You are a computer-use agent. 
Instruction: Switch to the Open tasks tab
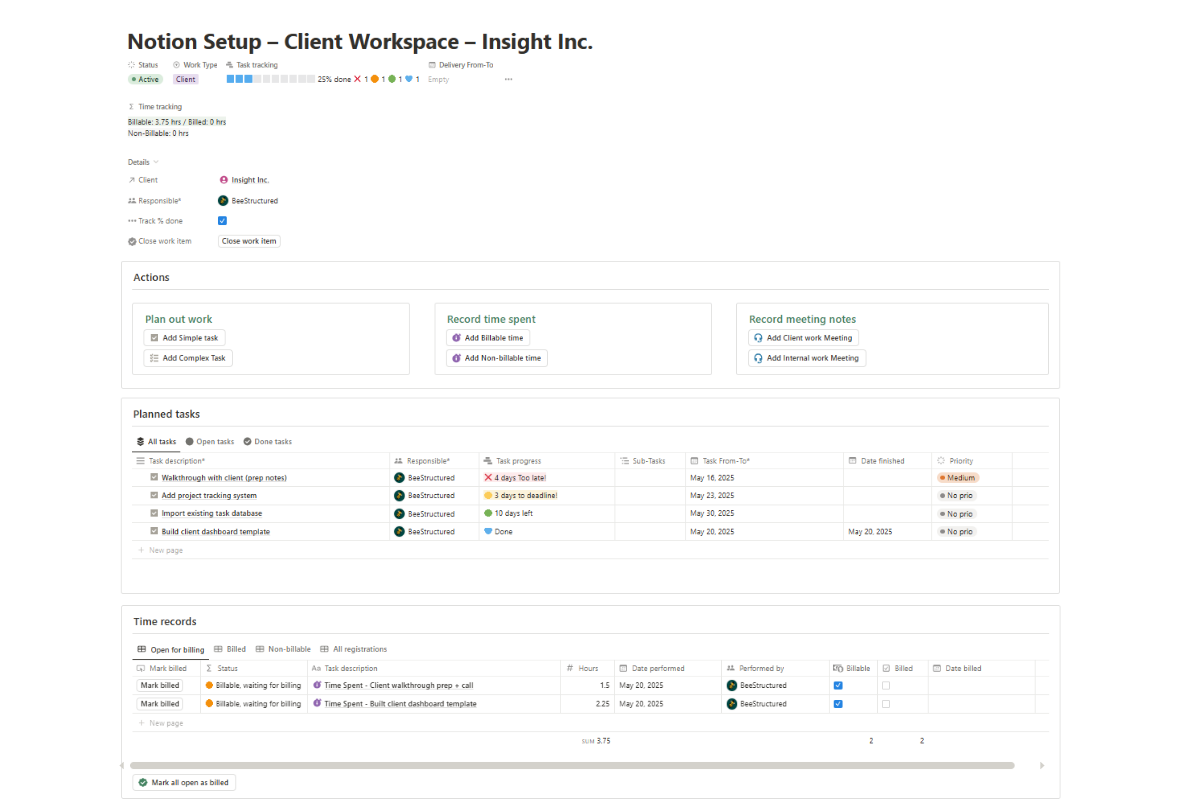[x=210, y=442]
